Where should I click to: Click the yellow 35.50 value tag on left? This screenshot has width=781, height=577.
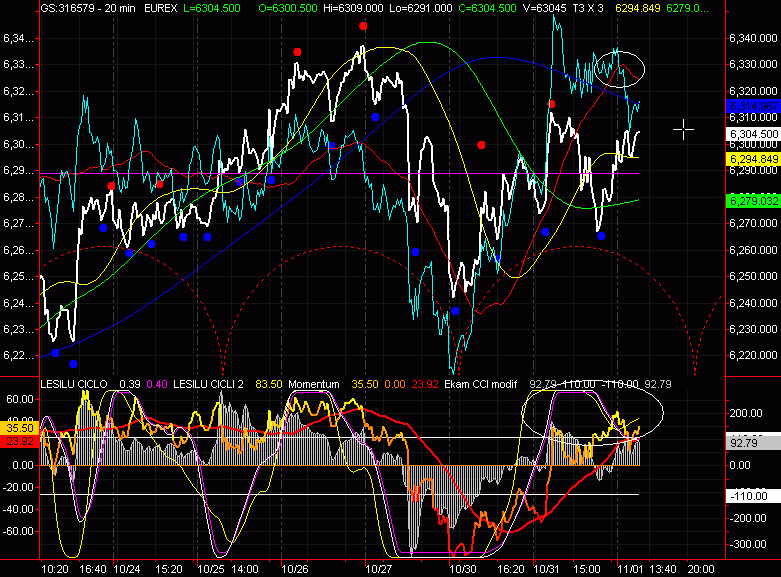click(19, 426)
